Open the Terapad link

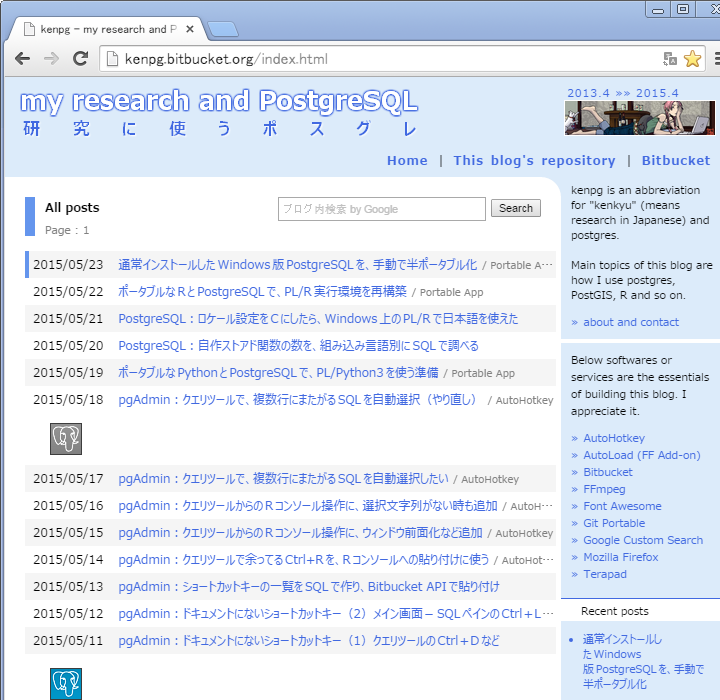point(605,574)
